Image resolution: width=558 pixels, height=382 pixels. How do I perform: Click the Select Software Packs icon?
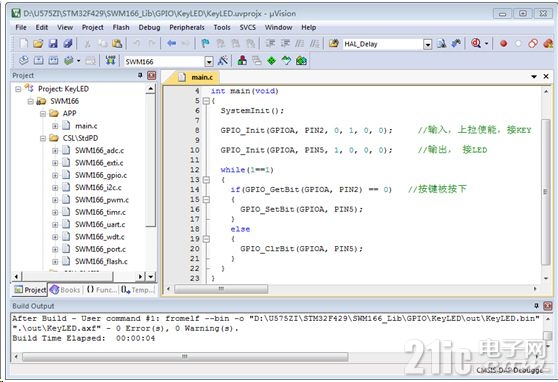[286, 61]
